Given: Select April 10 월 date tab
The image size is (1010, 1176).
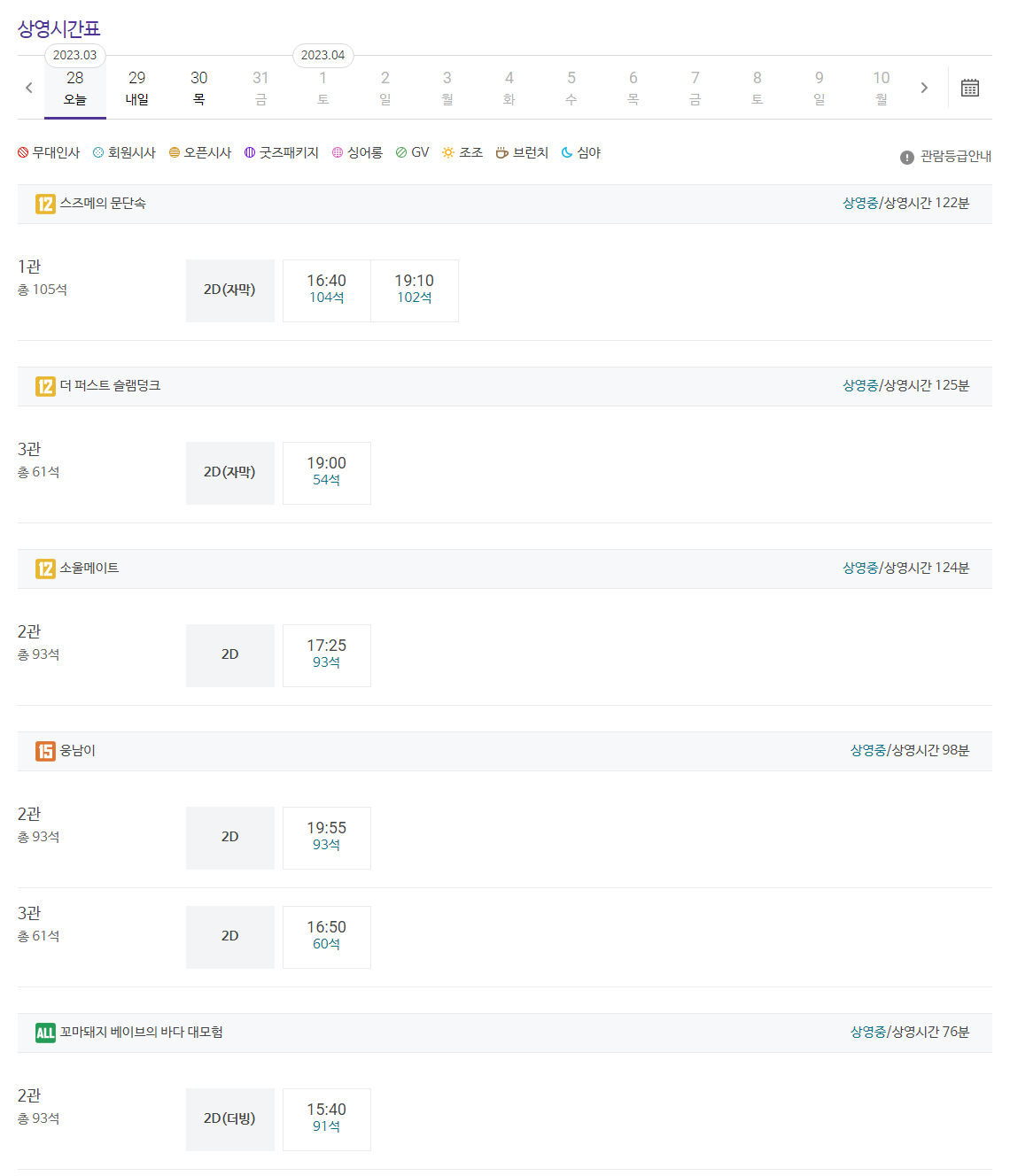Looking at the screenshot, I should [x=882, y=88].
